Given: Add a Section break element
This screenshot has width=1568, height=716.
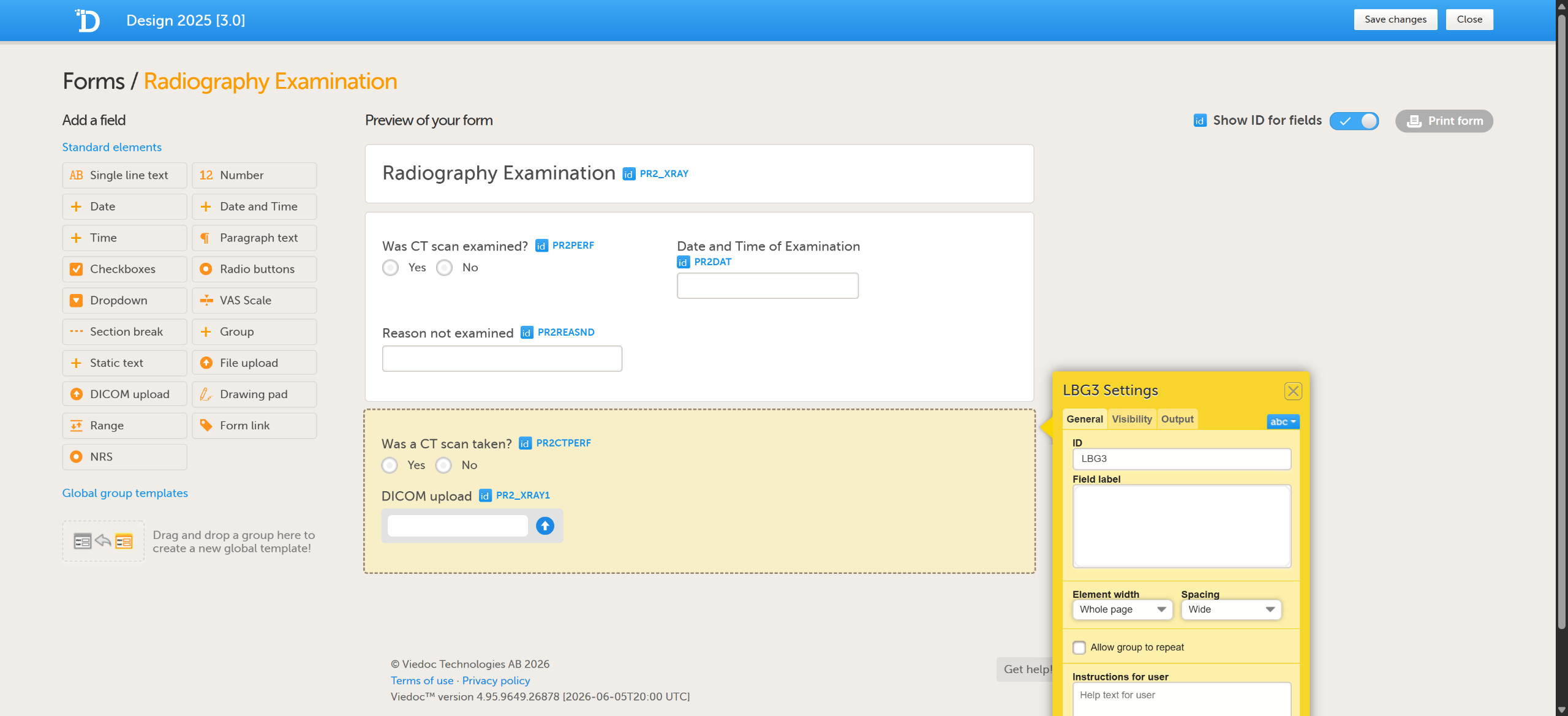Looking at the screenshot, I should (x=124, y=331).
